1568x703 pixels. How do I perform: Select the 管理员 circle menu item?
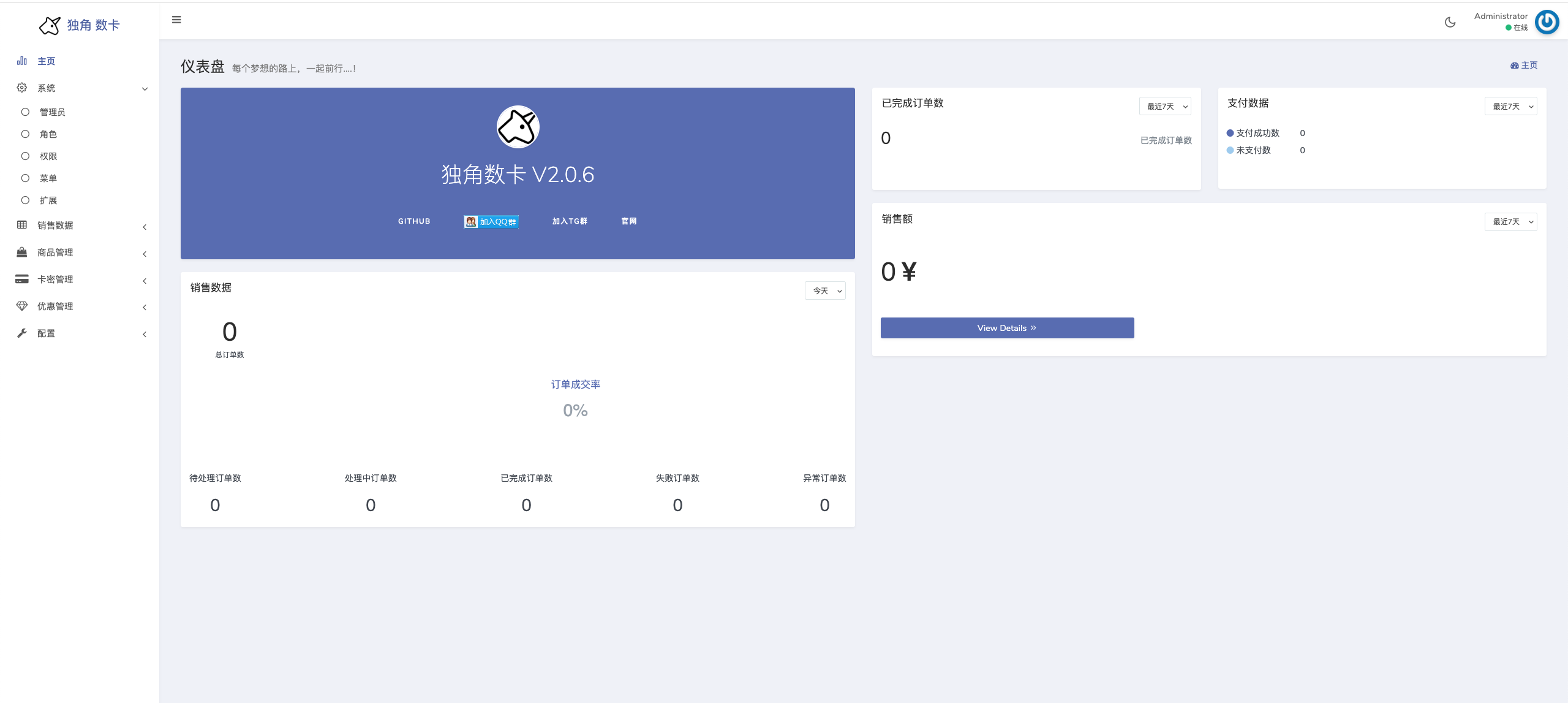coord(52,112)
